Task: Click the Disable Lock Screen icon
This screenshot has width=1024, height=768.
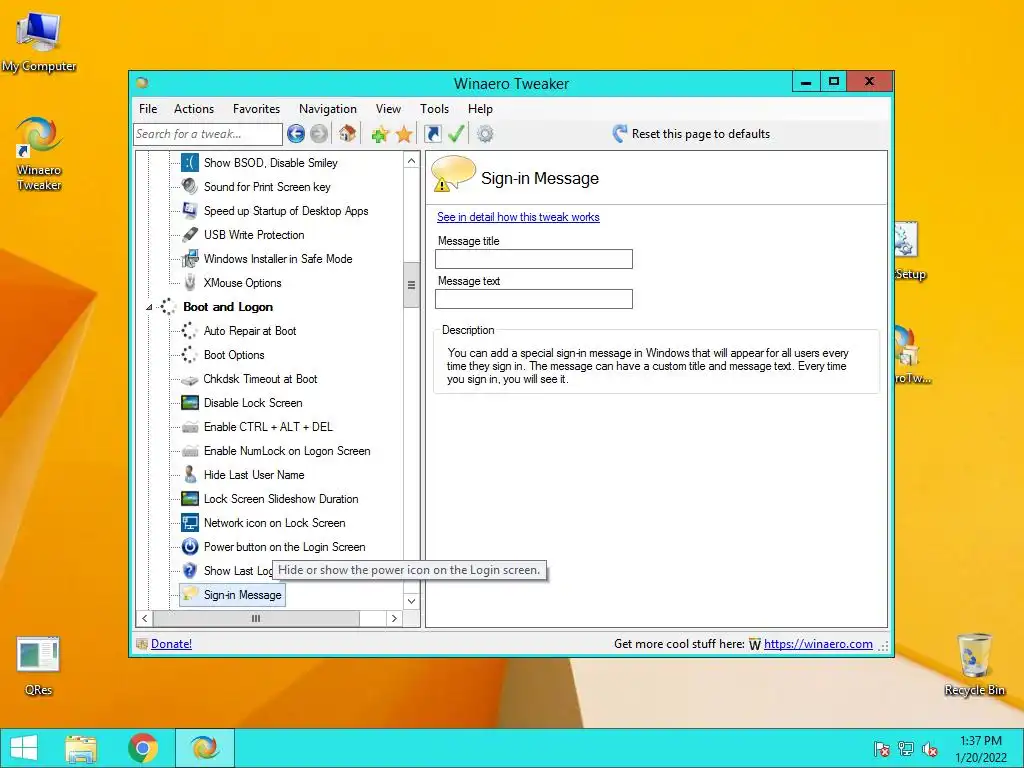Action: (189, 403)
